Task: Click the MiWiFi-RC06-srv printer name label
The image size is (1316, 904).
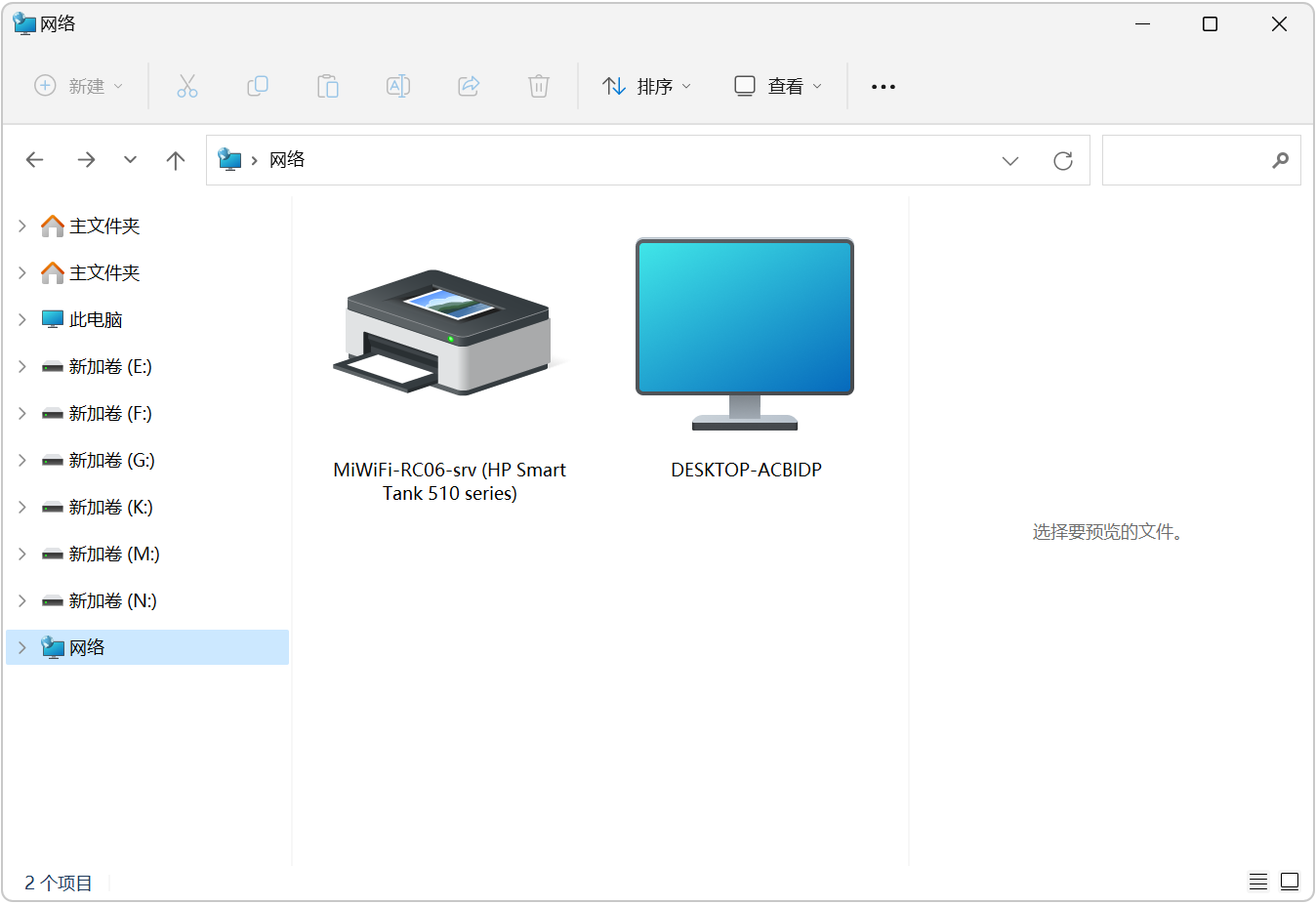Action: tap(449, 481)
